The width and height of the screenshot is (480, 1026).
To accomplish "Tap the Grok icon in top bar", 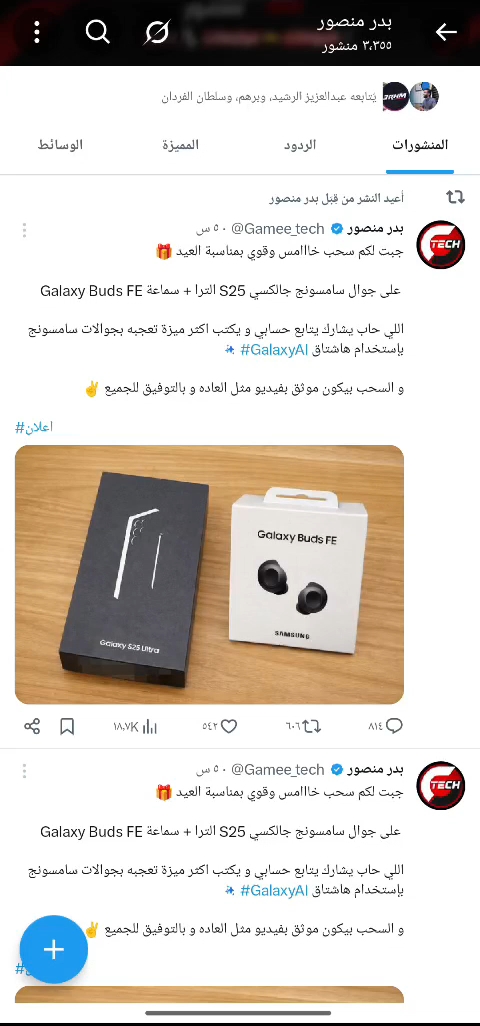I will 158,31.
